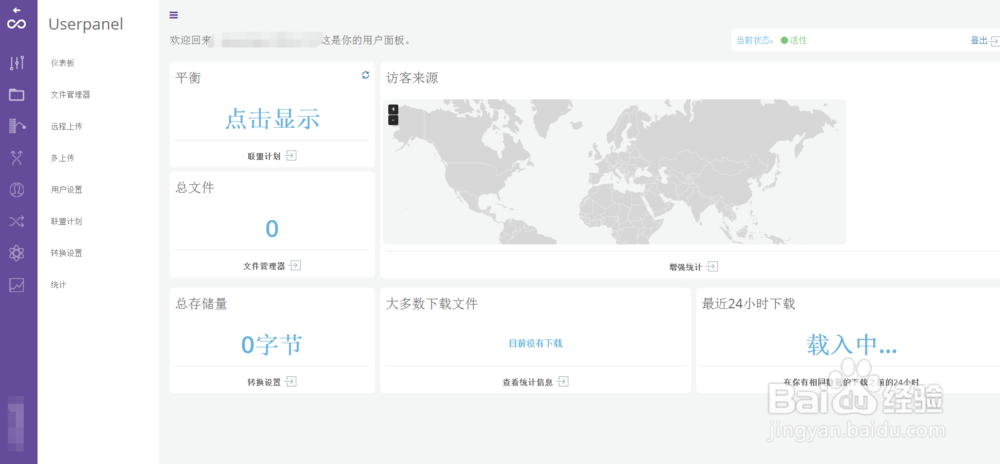1000x464 pixels.
Task: Select 联盟计划 in the side menu
Action: pyautogui.click(x=66, y=221)
